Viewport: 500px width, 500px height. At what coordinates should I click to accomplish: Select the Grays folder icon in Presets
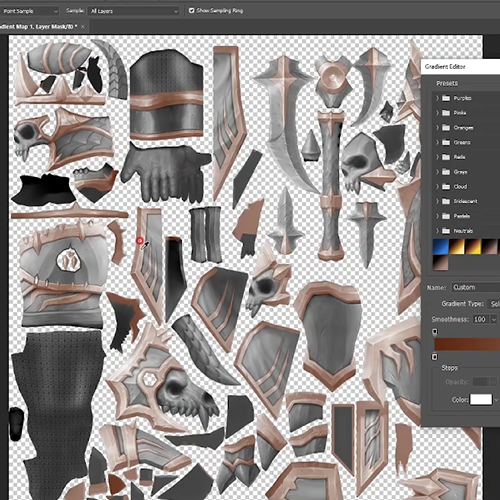[x=446, y=172]
